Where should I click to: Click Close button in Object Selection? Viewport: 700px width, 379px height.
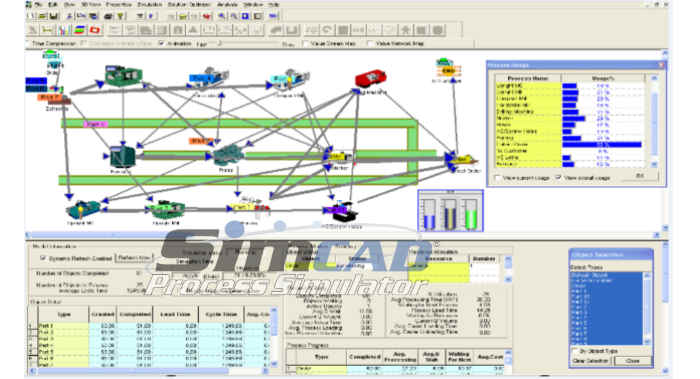click(633, 361)
